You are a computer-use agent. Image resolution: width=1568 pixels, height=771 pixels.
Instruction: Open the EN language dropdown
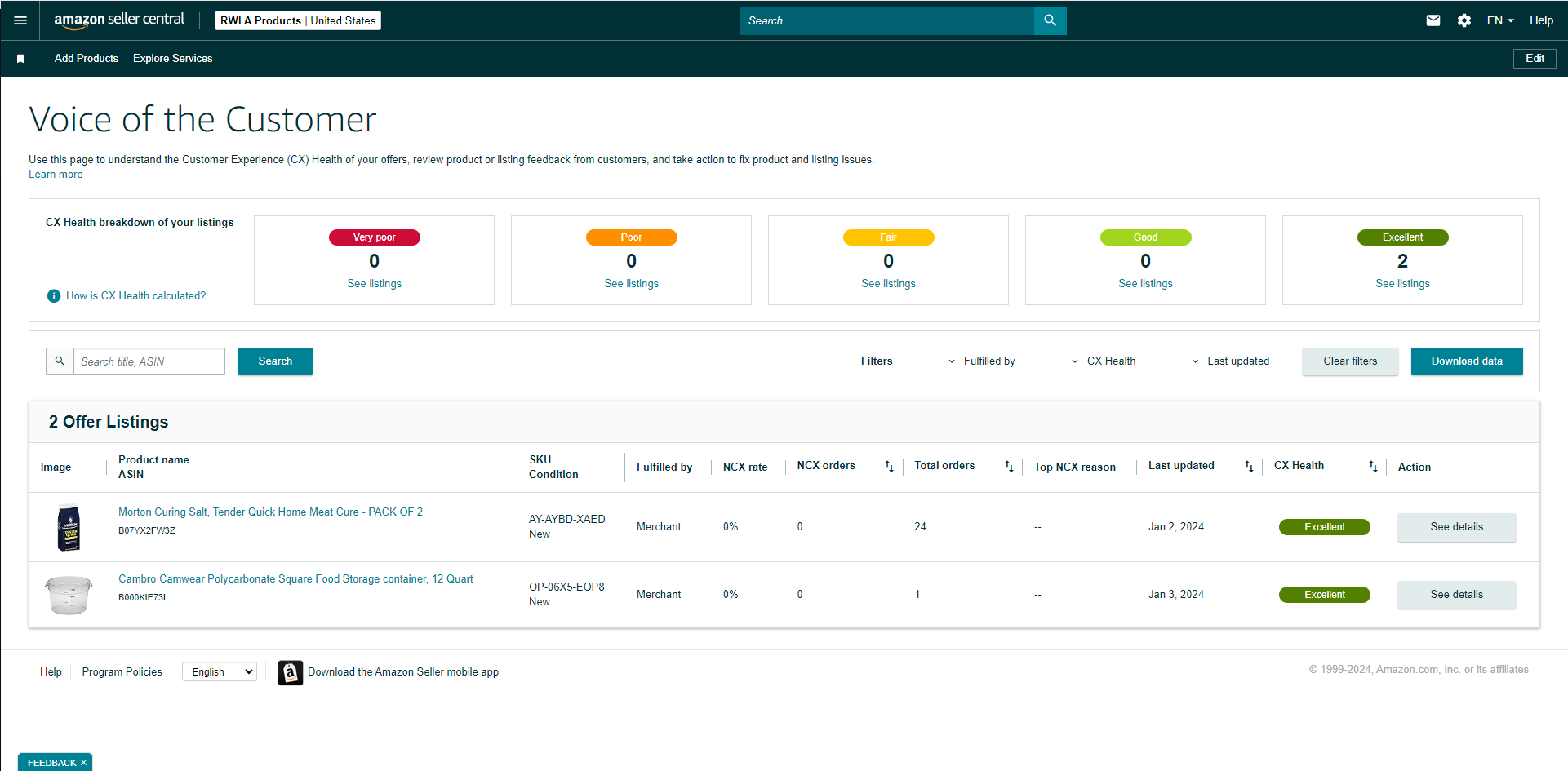[x=1500, y=20]
